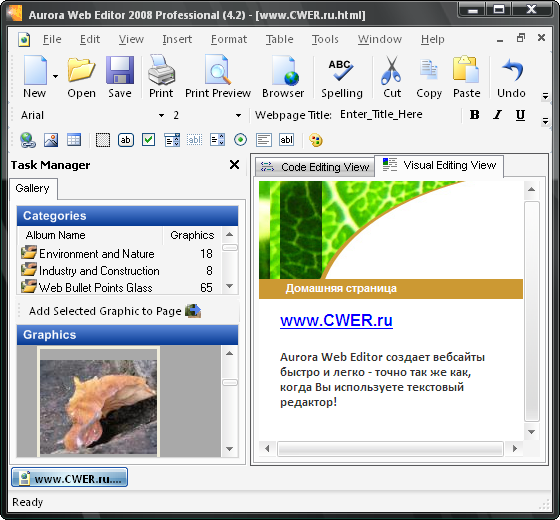Open Print Preview
Screen dimensions: 560x520
[x=218, y=76]
